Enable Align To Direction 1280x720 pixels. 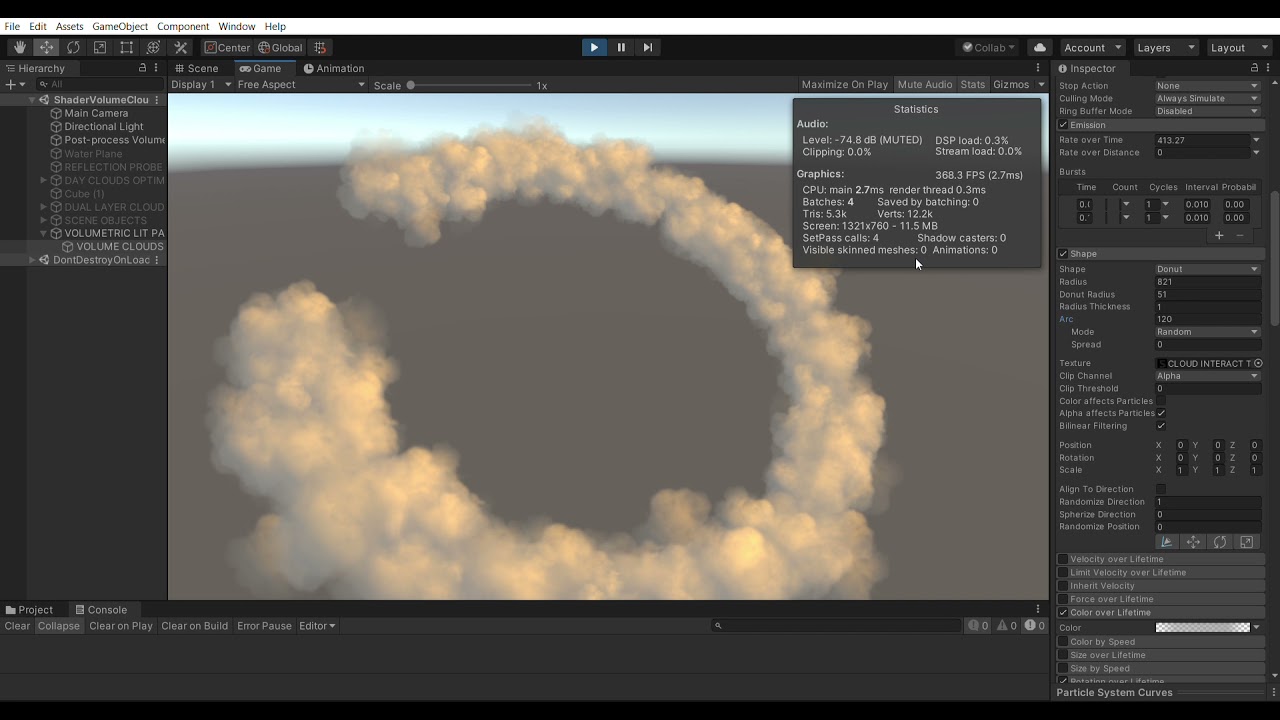[1161, 489]
